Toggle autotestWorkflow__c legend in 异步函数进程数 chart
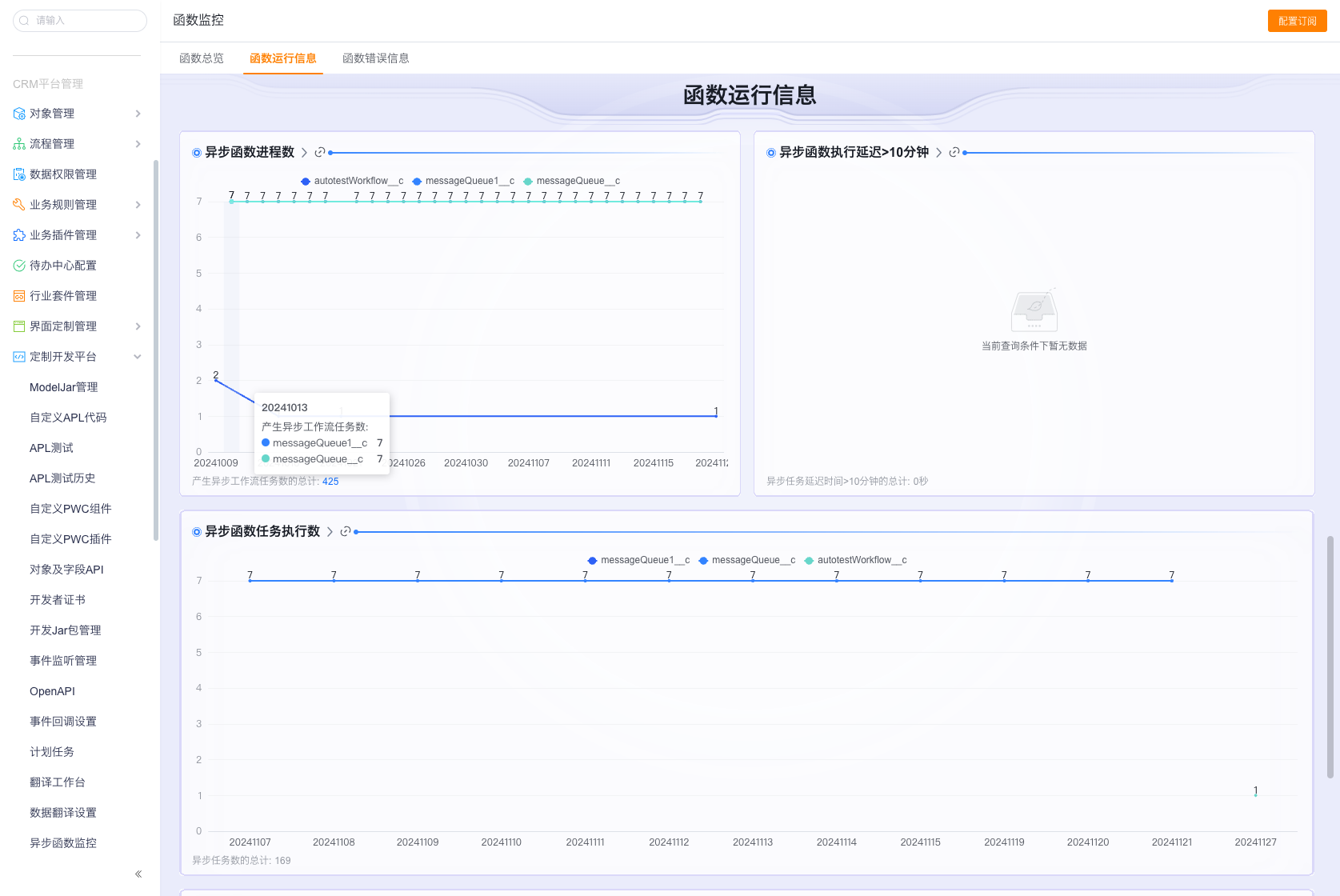This screenshot has width=1340, height=896. (x=351, y=181)
